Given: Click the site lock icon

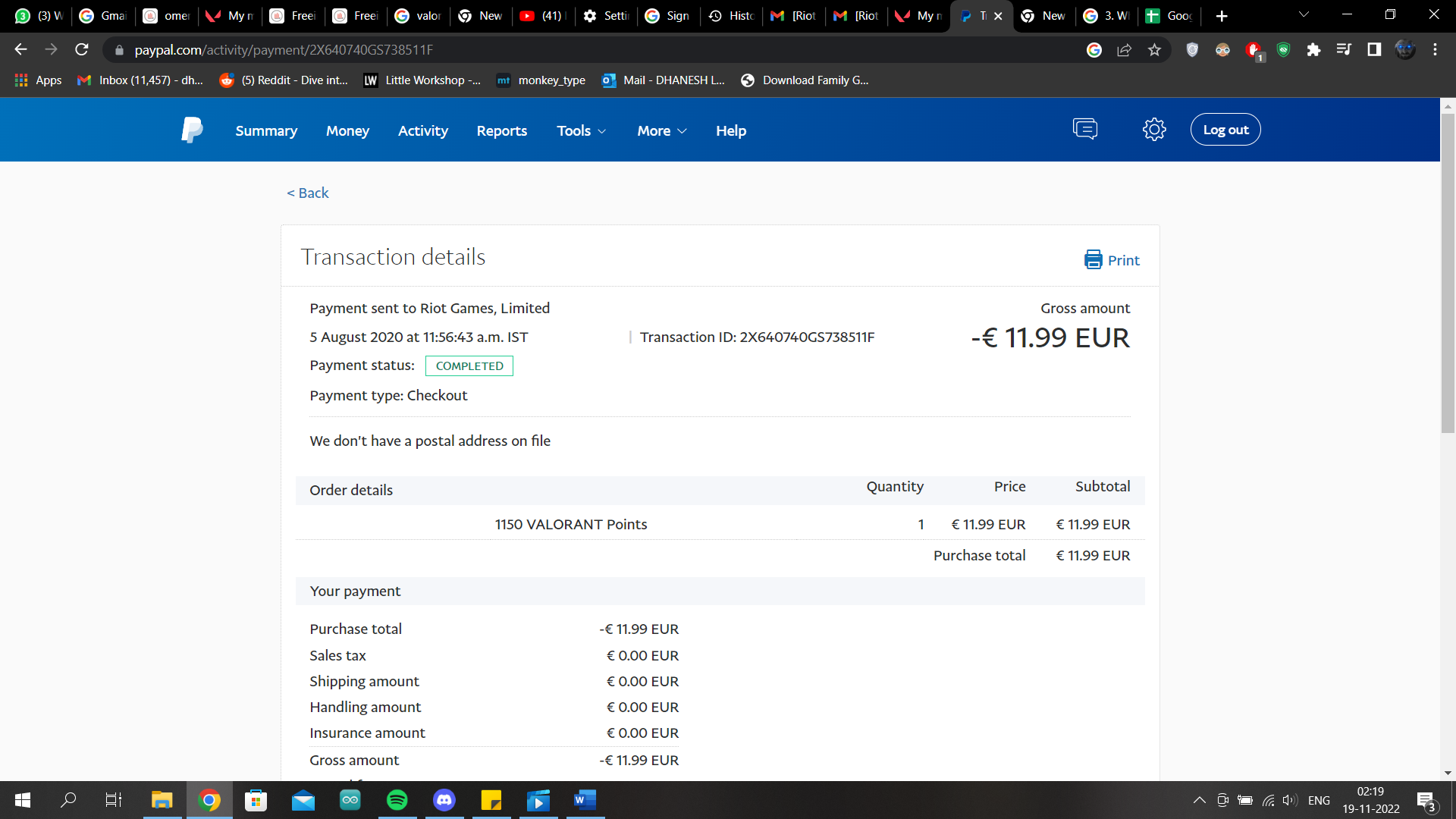Looking at the screenshot, I should (x=119, y=50).
